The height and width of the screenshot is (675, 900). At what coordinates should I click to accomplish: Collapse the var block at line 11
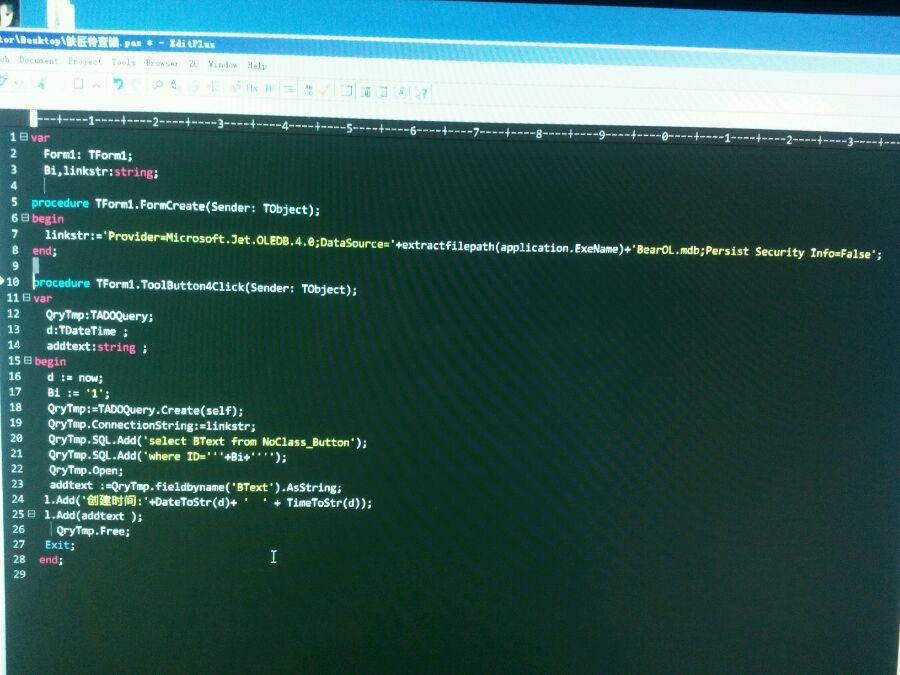[26, 297]
